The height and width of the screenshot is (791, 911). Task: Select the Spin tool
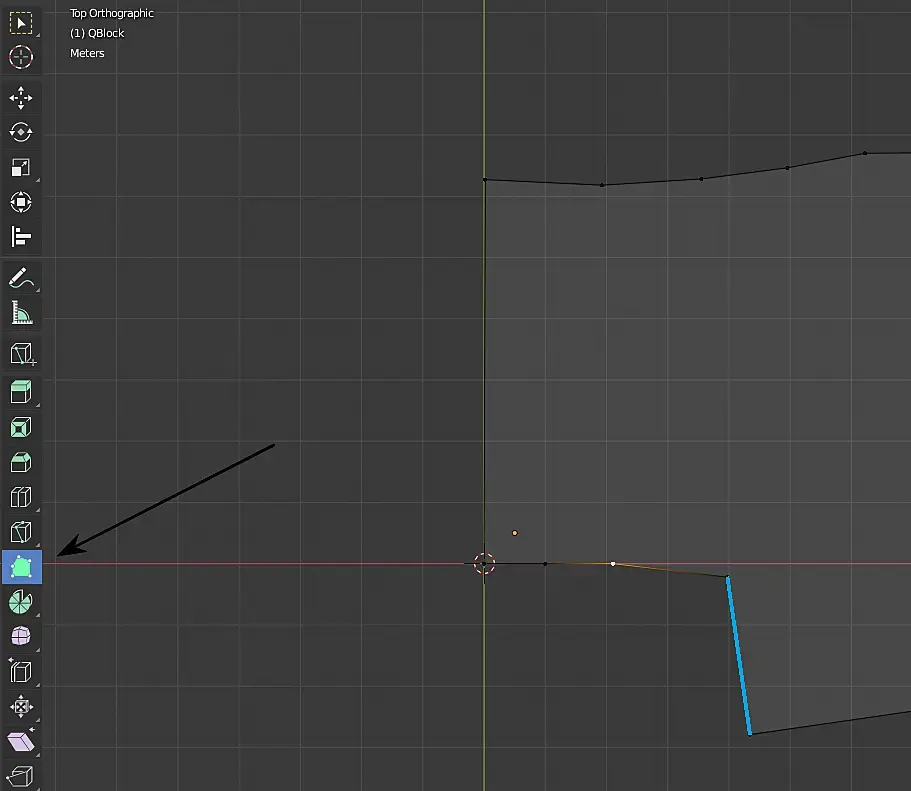21,602
